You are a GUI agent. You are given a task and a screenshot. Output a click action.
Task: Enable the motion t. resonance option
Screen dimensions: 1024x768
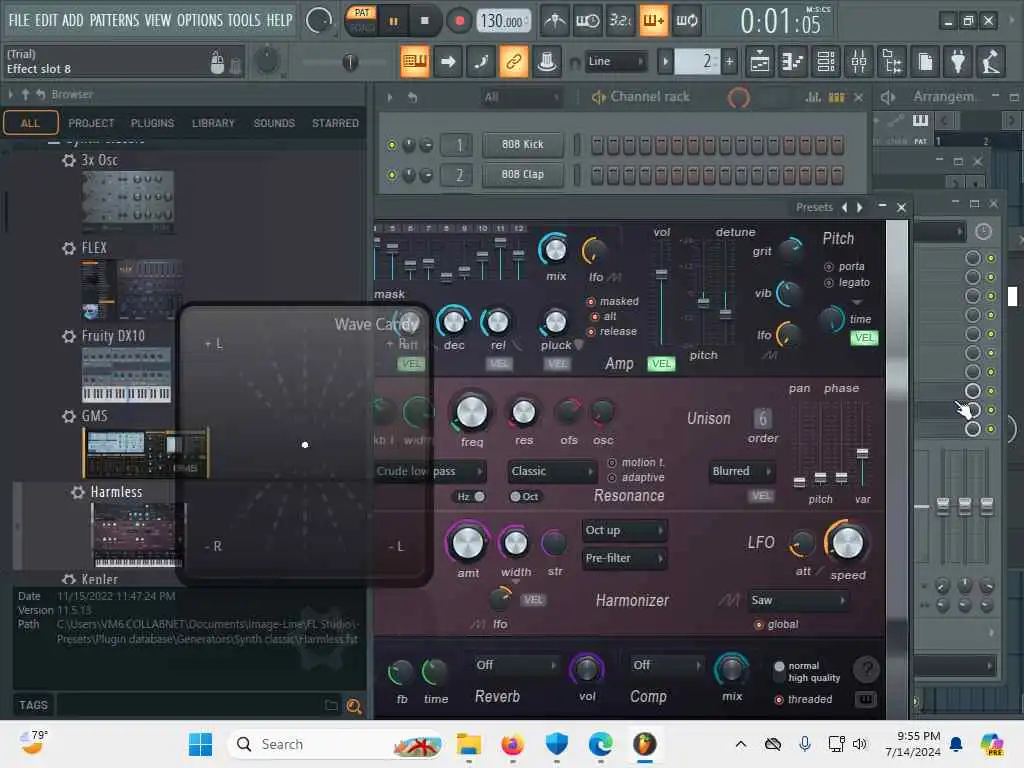(x=636, y=462)
